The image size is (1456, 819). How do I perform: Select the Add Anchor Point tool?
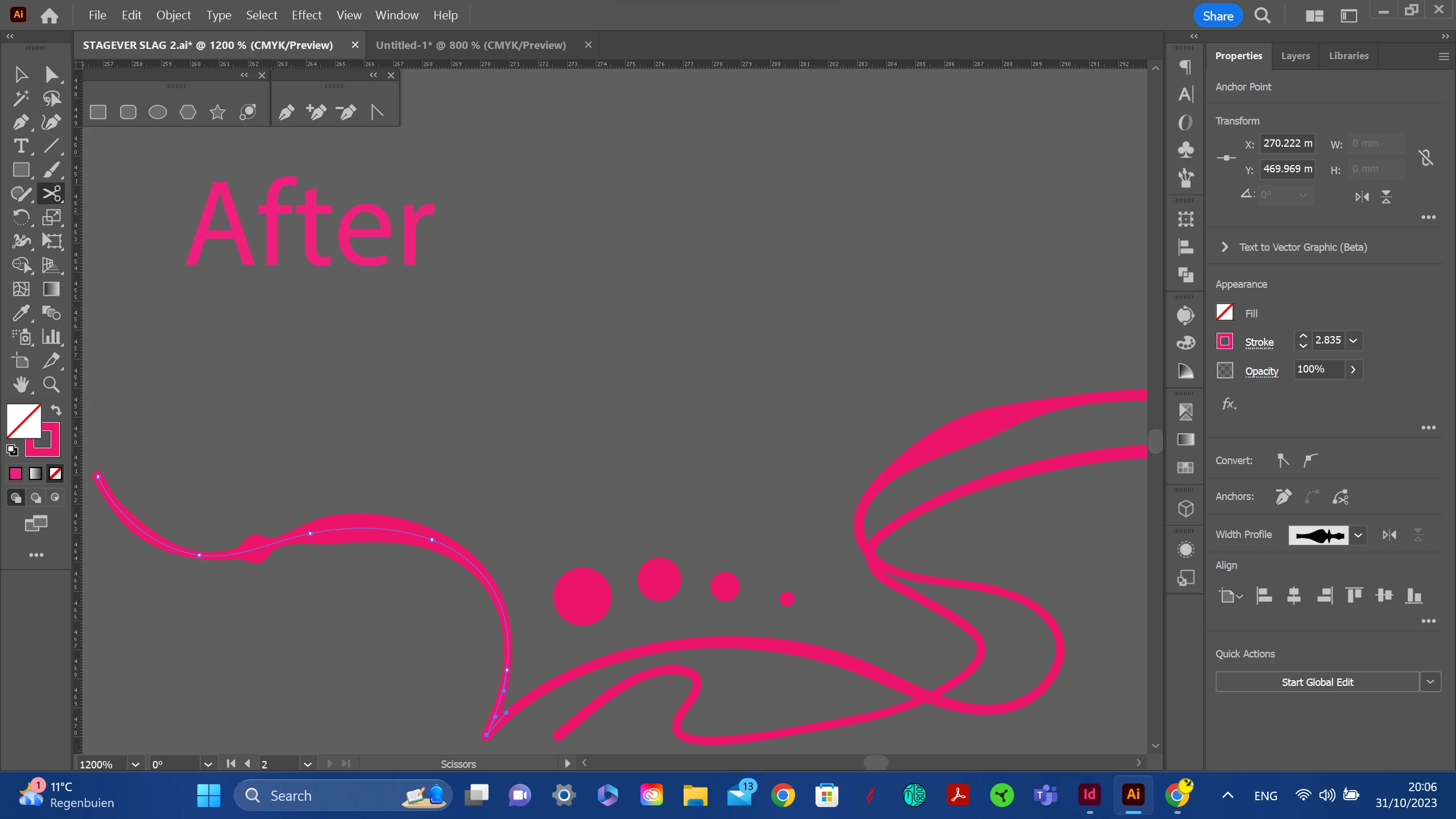(x=316, y=112)
